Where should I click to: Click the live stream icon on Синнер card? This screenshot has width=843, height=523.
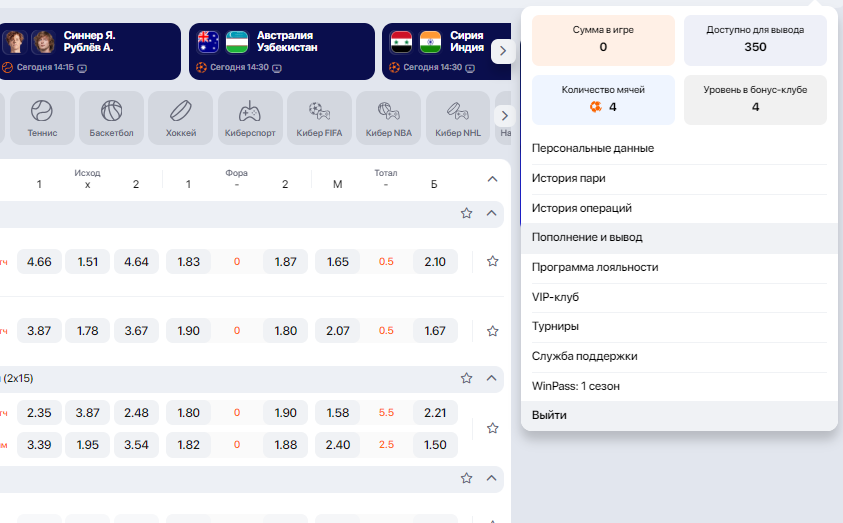pyautogui.click(x=82, y=68)
